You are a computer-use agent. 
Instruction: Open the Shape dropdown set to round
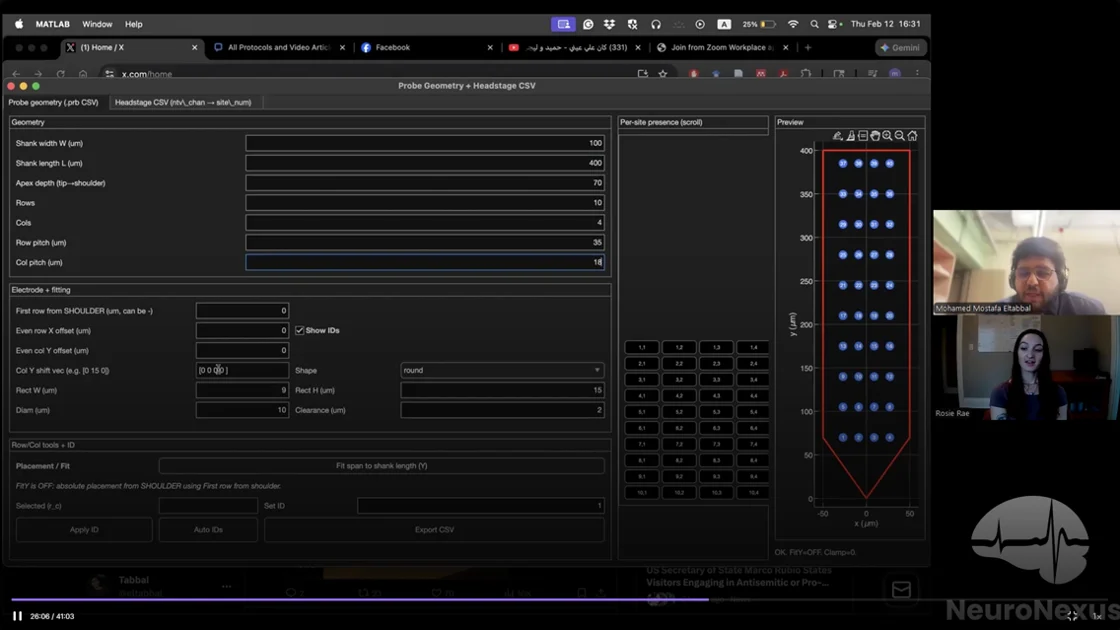click(x=502, y=370)
